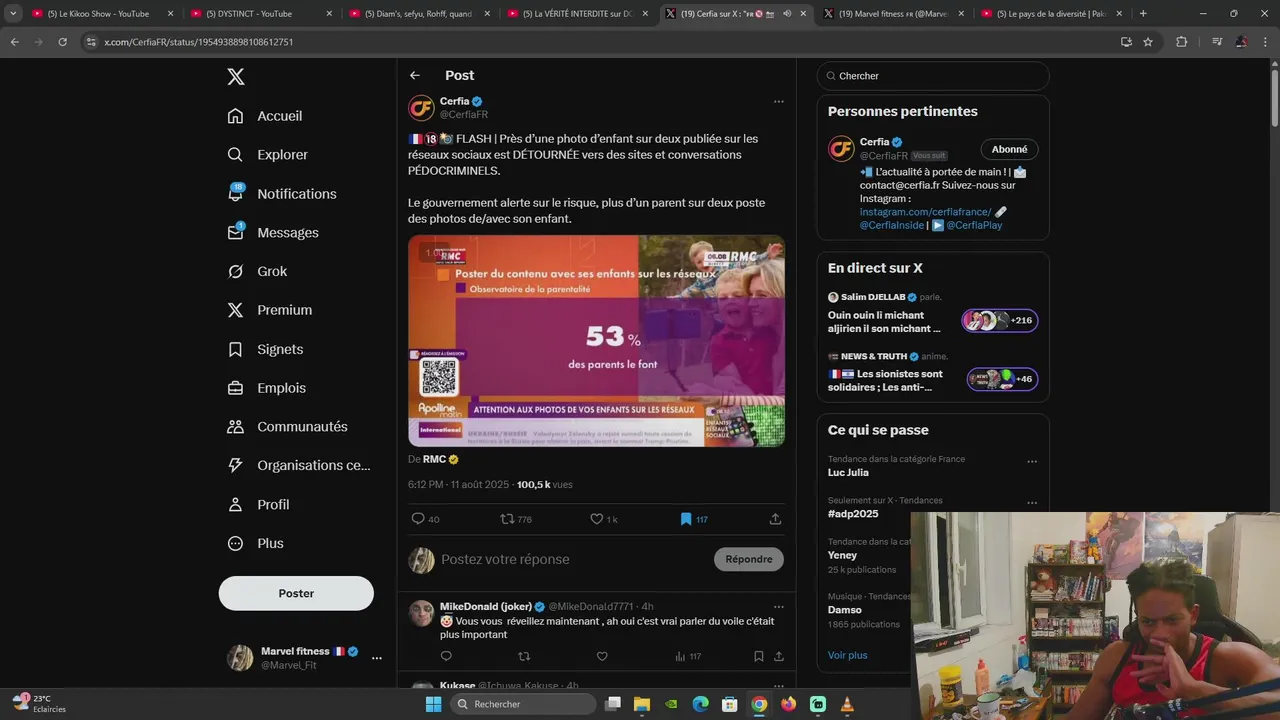Image resolution: width=1280 pixels, height=720 pixels.
Task: Toggle Abonné follow button for Cerfia
Action: [1010, 150]
